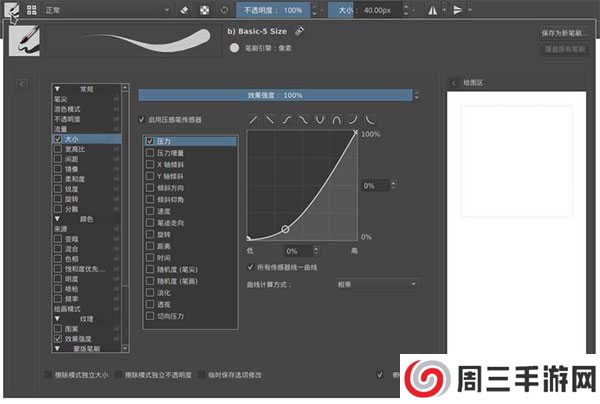Select the linear curve preset shape
Viewport: 600px width, 404px height.
pyautogui.click(x=255, y=121)
